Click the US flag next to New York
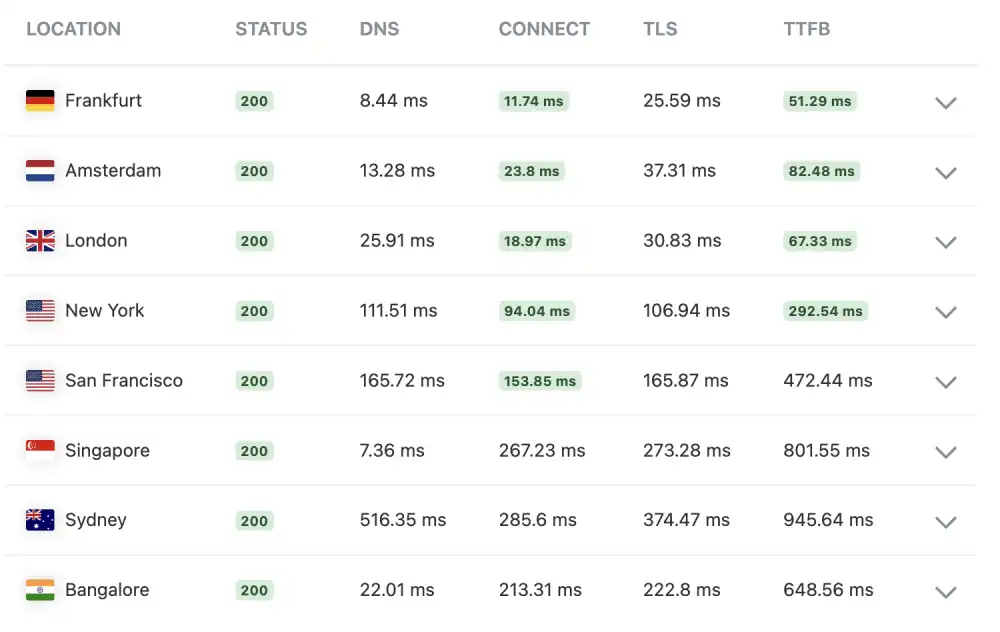The width and height of the screenshot is (1000, 632). coord(38,311)
